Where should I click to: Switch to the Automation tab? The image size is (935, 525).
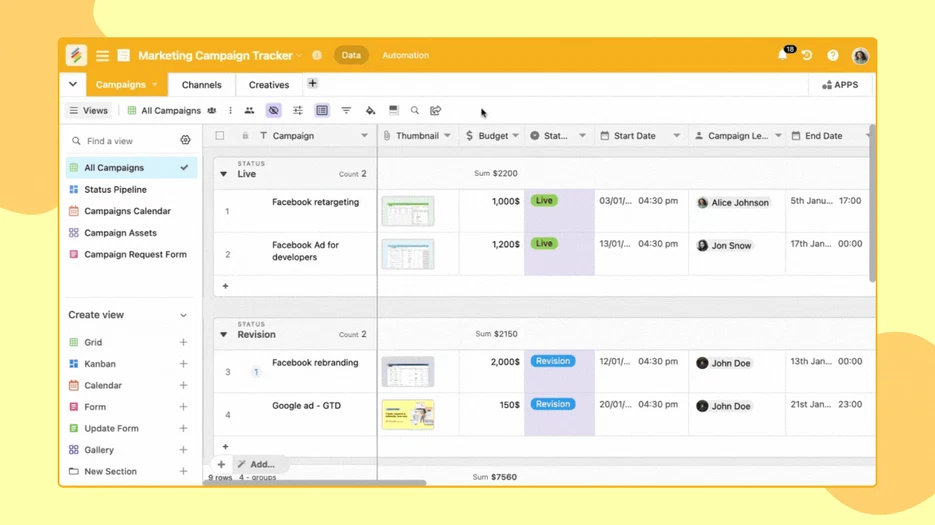[405, 56]
